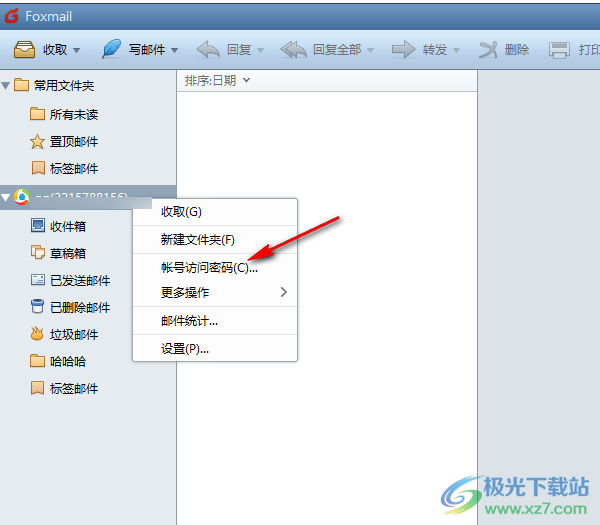Select 垃圾邮件 folder label

[74, 334]
